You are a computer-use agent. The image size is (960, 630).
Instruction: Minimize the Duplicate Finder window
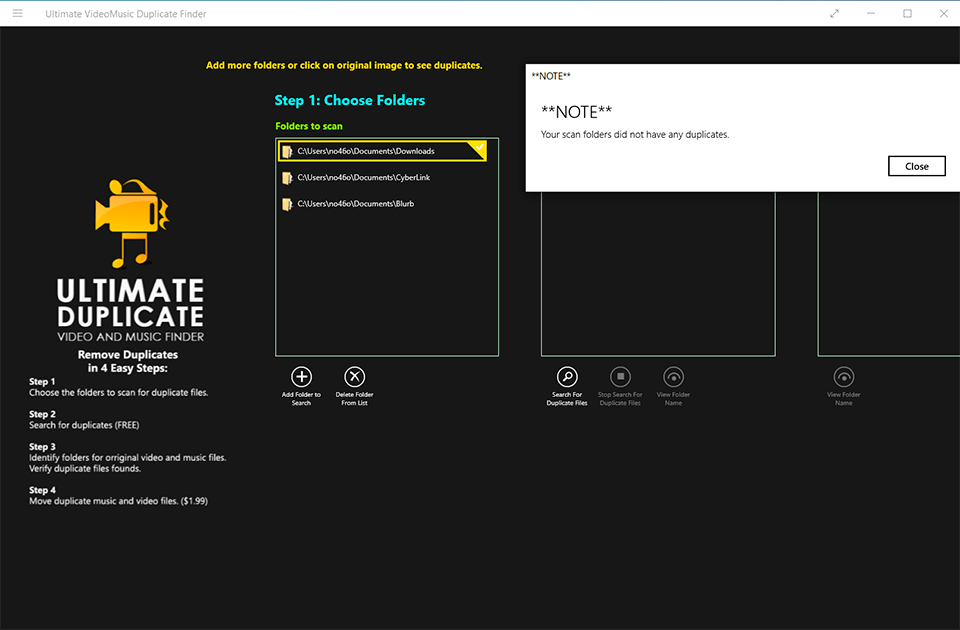pos(871,13)
